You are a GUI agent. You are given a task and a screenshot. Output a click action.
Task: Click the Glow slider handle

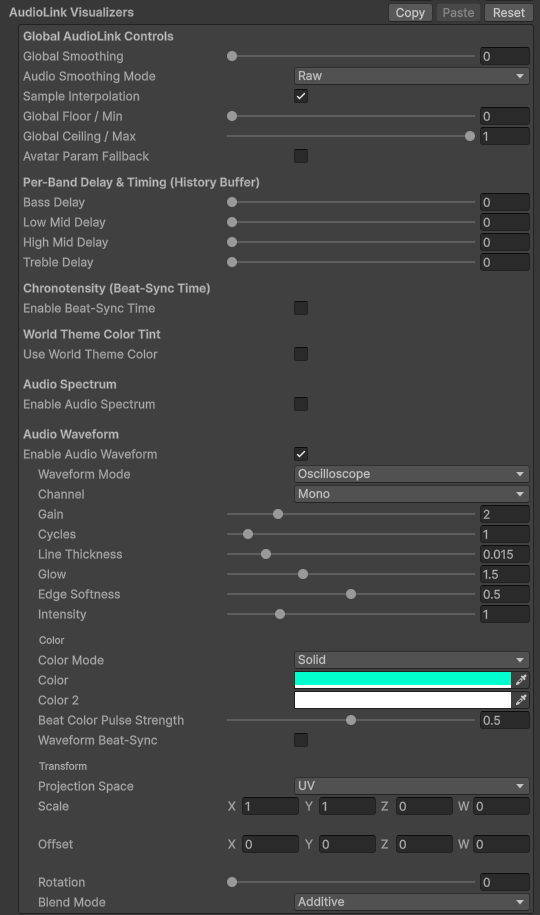(x=302, y=574)
